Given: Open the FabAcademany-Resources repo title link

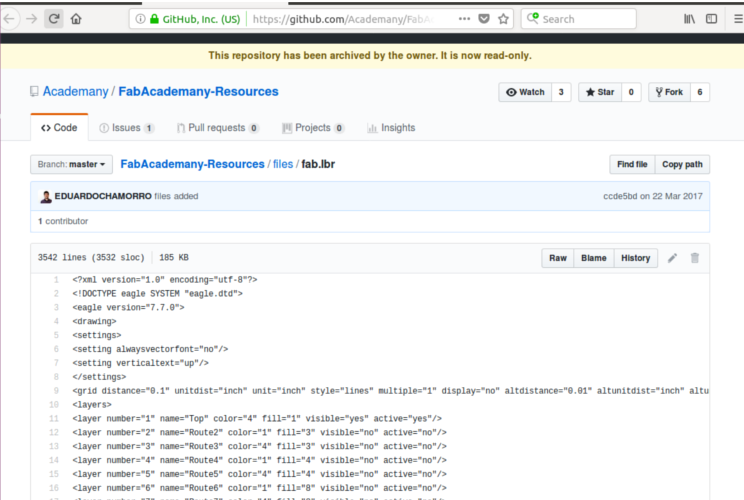Looking at the screenshot, I should (198, 91).
